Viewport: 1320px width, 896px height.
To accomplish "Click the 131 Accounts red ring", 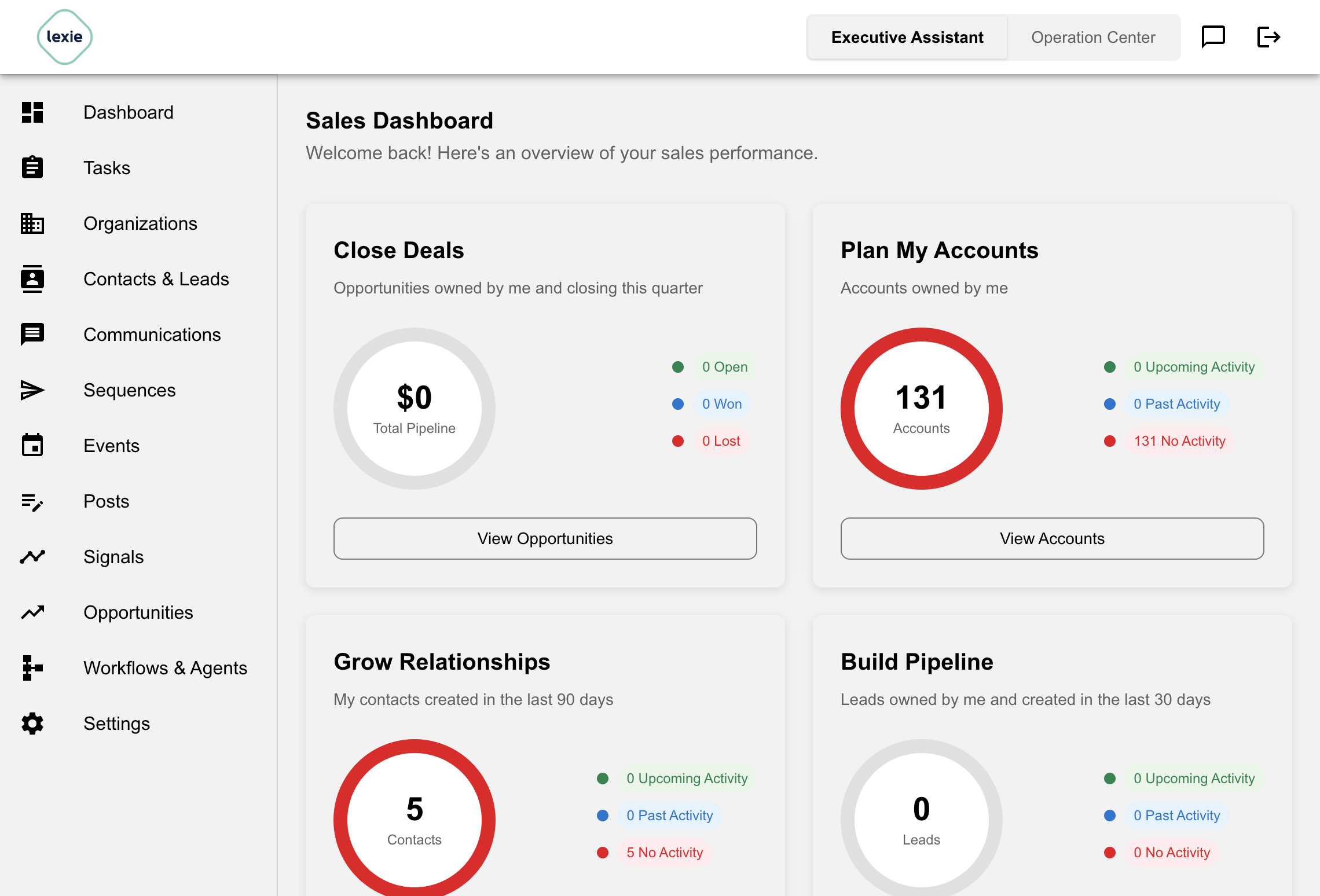I will [x=922, y=409].
